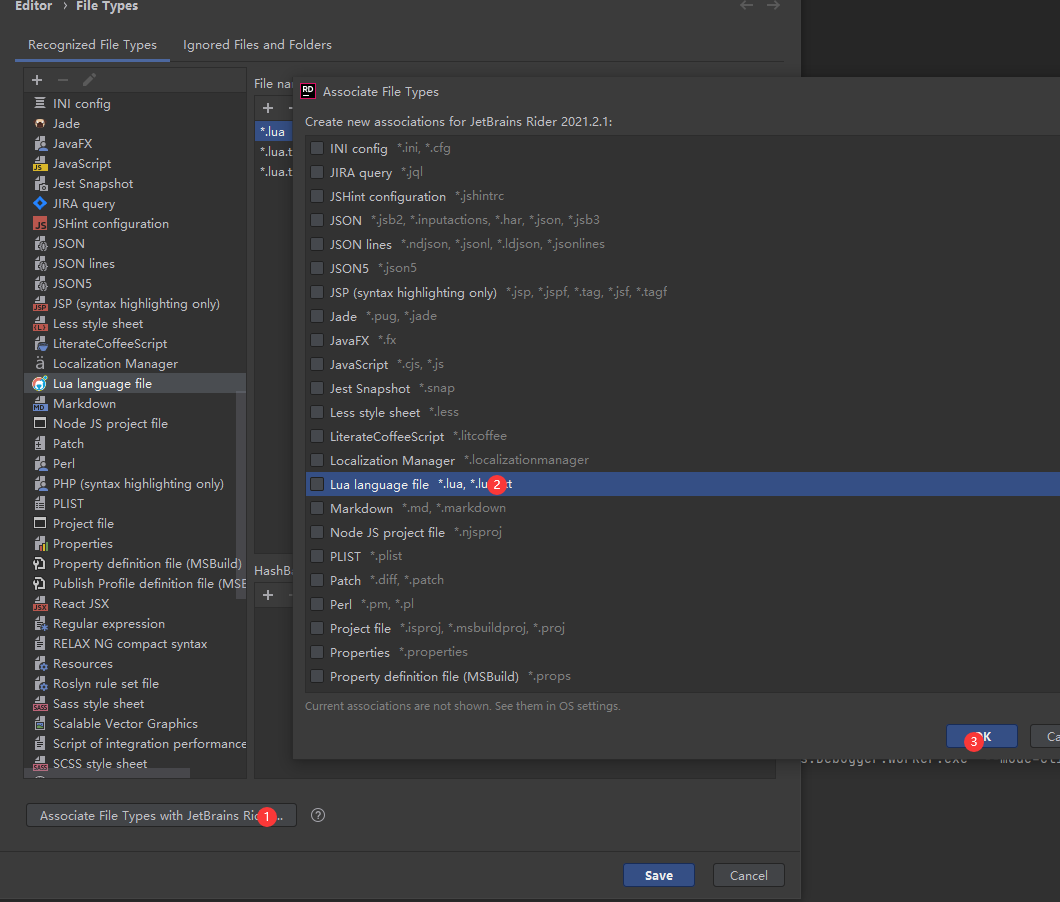Check the JSON association checkbox
Image resolution: width=1060 pixels, height=902 pixels.
pyautogui.click(x=316, y=220)
